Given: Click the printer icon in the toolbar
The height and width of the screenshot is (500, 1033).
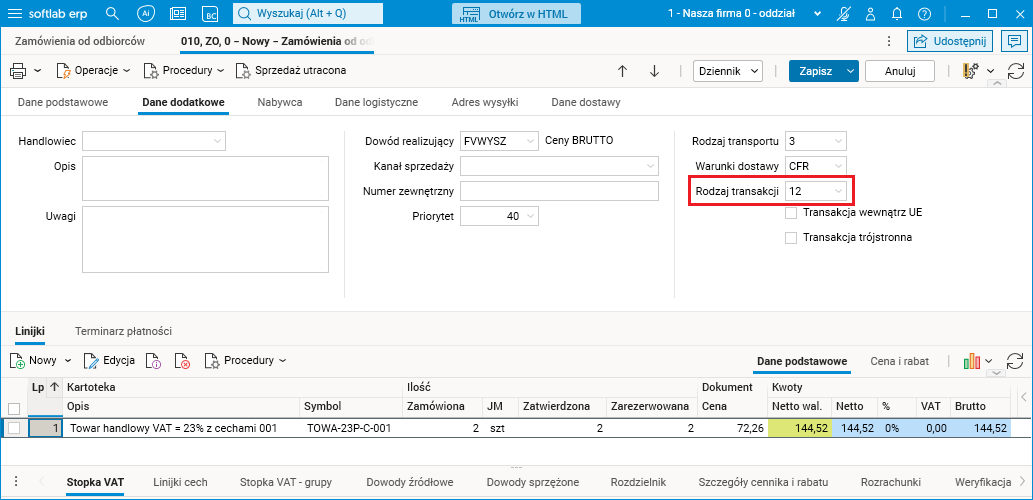Looking at the screenshot, I should [18, 71].
